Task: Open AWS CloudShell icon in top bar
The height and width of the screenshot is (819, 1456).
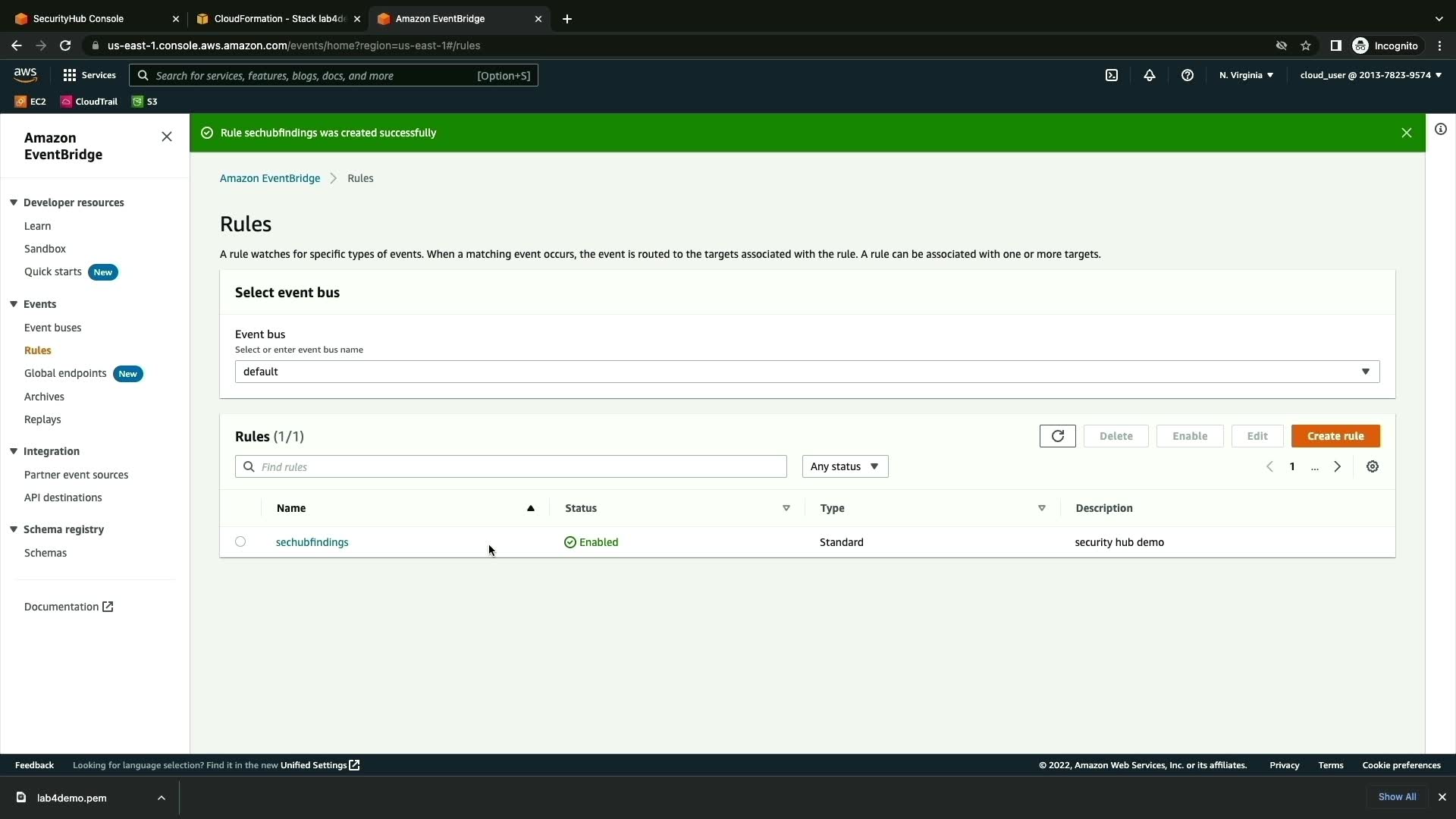Action: pyautogui.click(x=1112, y=75)
